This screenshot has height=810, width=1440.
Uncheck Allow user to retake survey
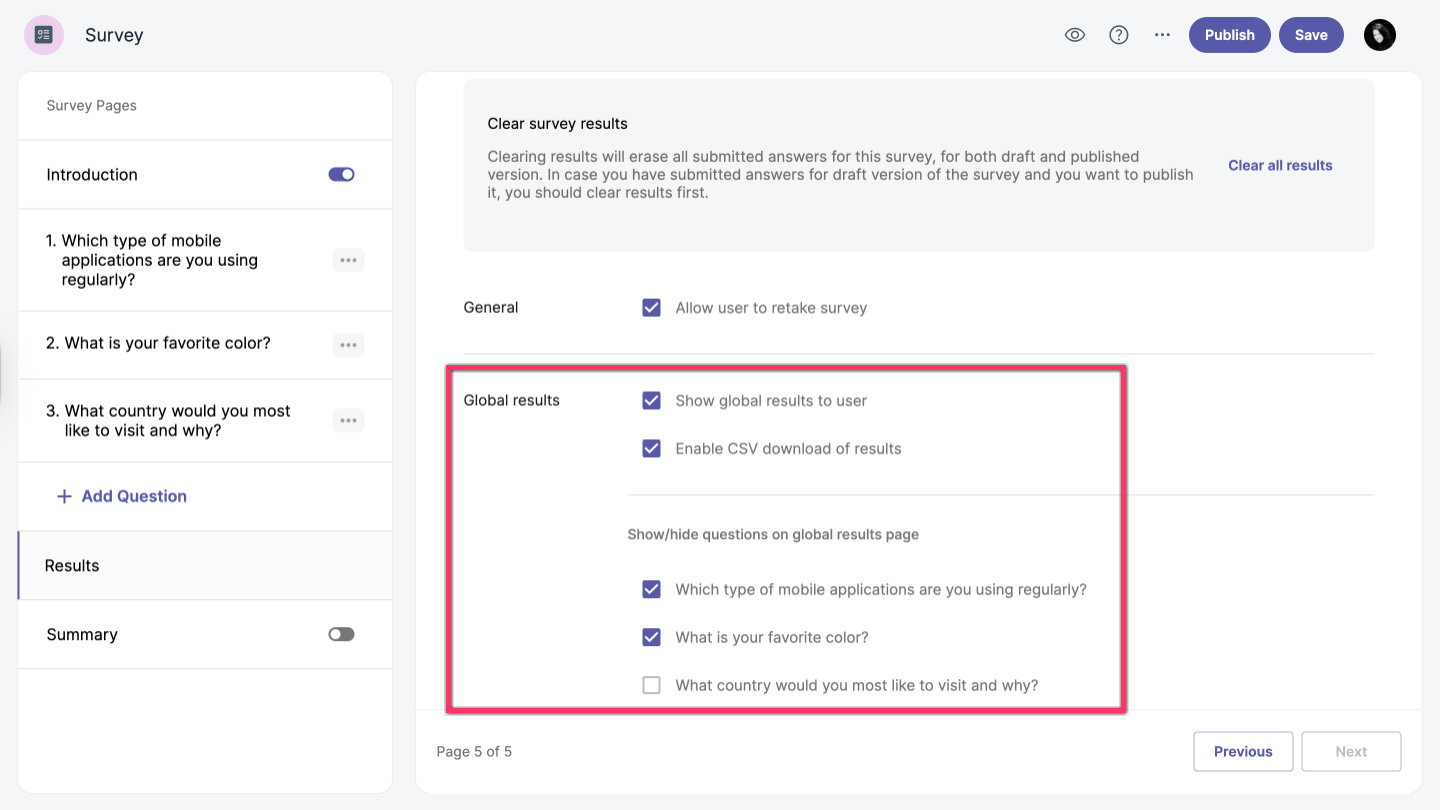652,308
